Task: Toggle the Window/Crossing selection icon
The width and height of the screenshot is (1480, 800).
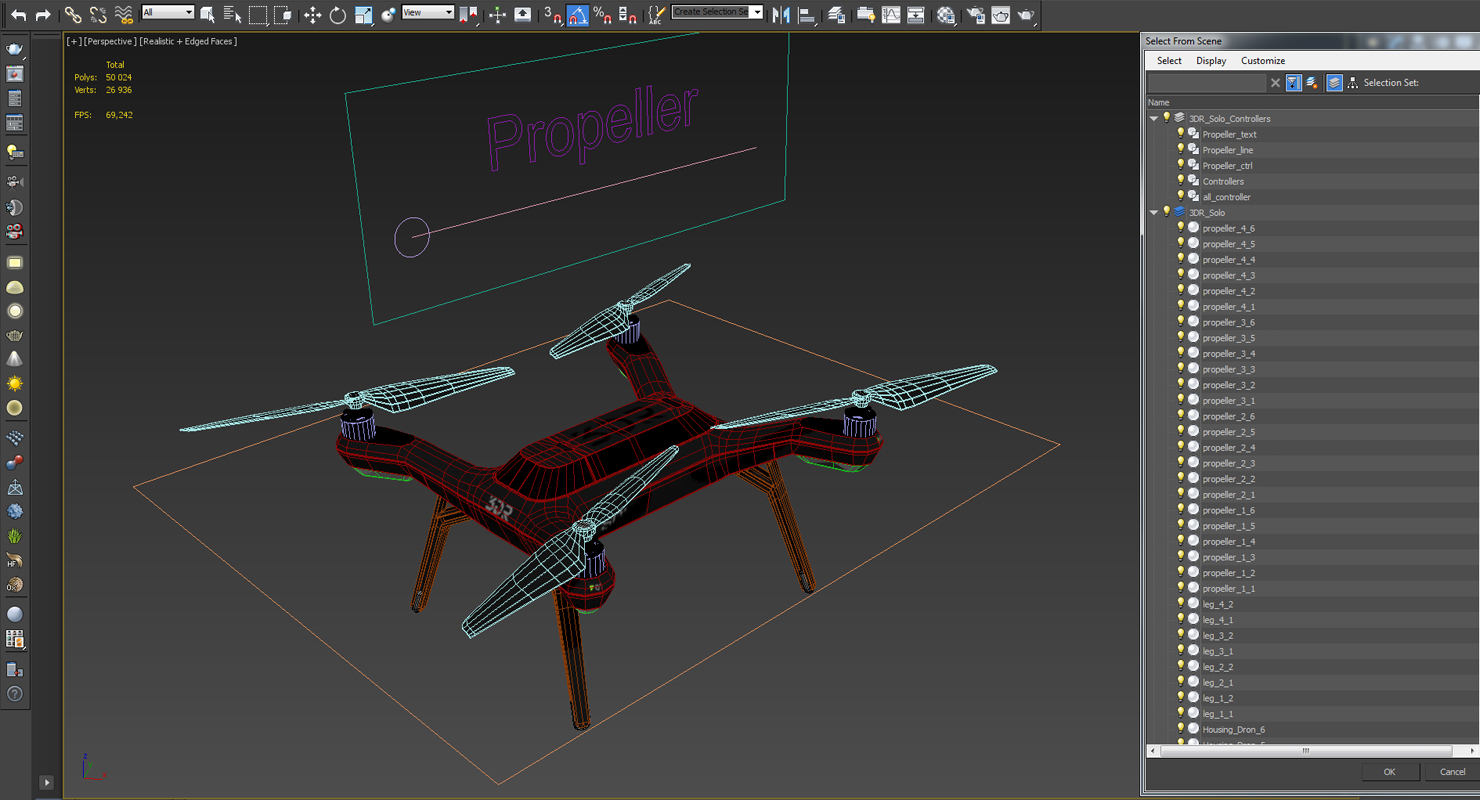Action: pos(283,14)
